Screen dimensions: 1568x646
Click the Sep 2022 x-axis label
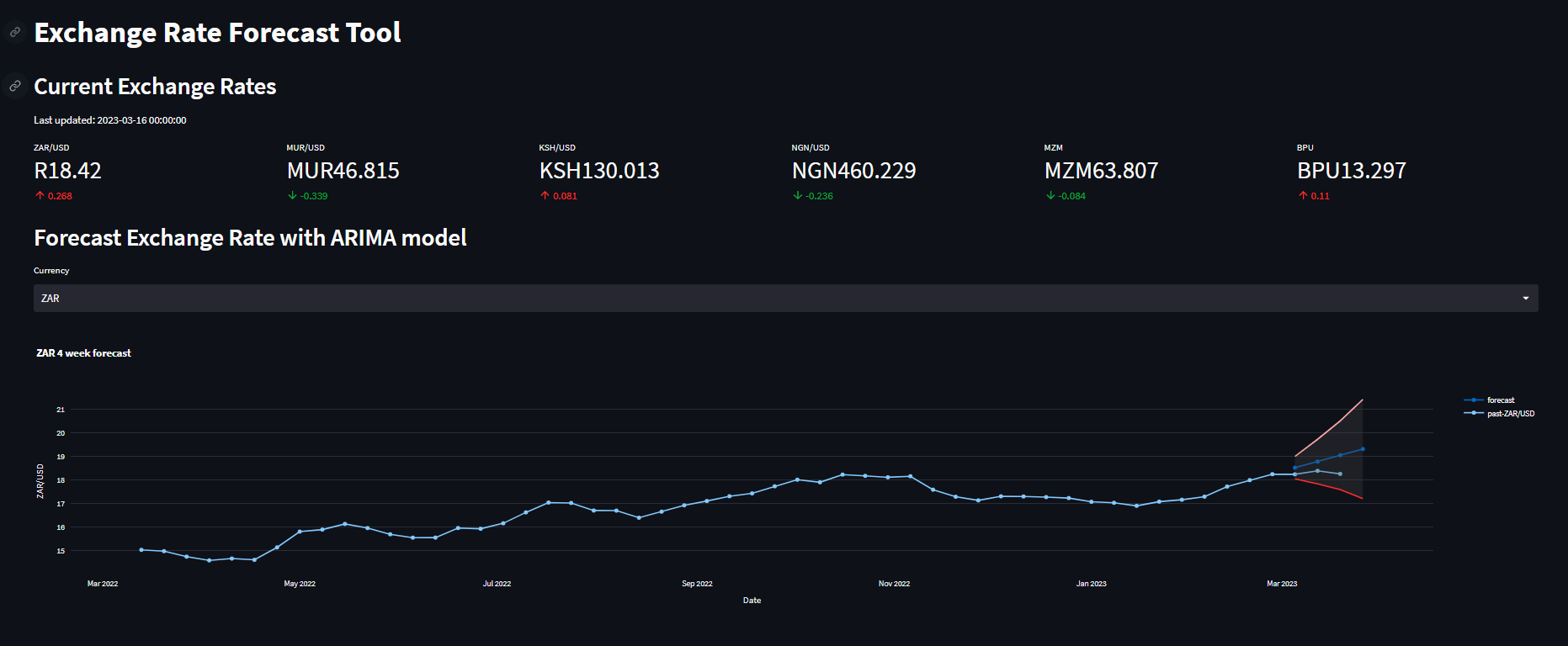click(x=697, y=584)
